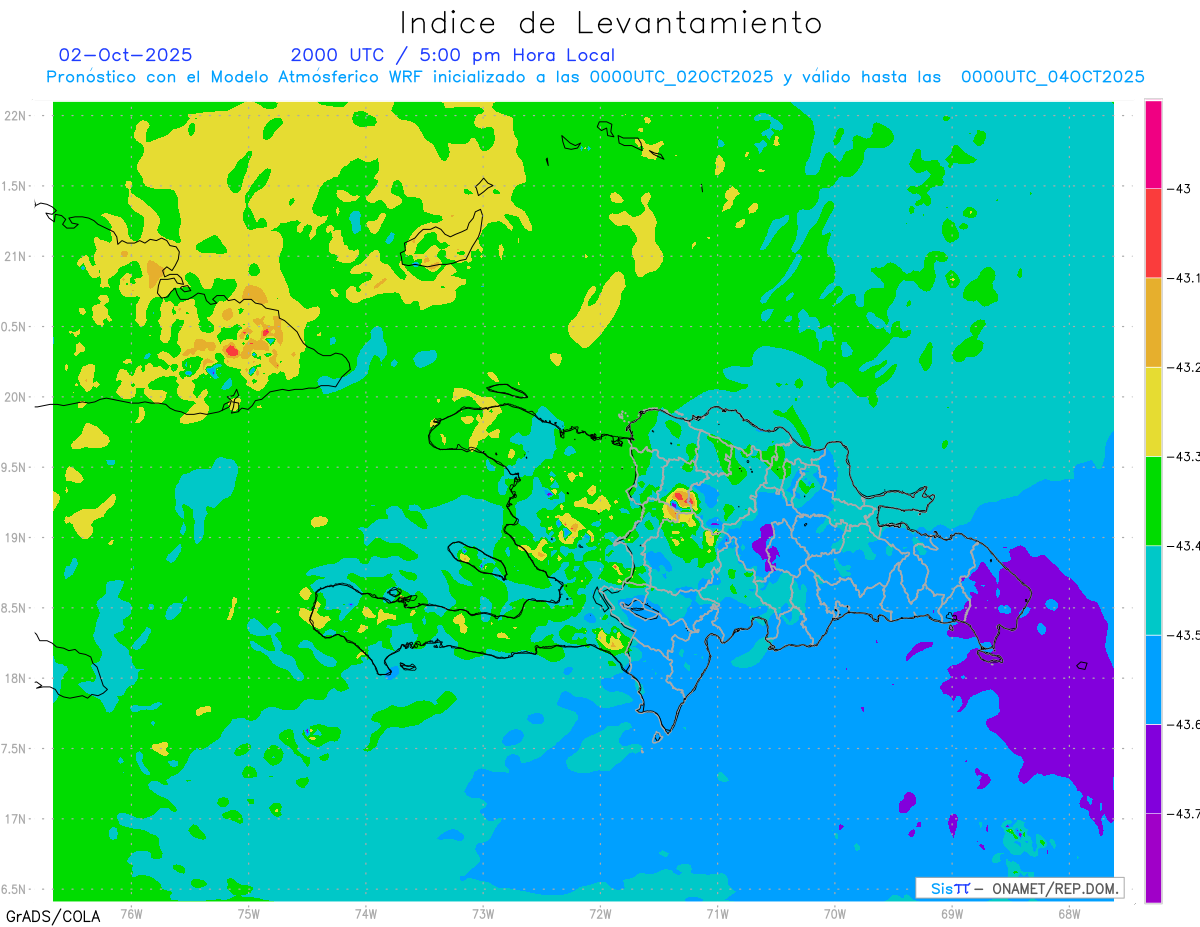
Task: Click the '22N' latitude axis label
Action: pos(16,116)
